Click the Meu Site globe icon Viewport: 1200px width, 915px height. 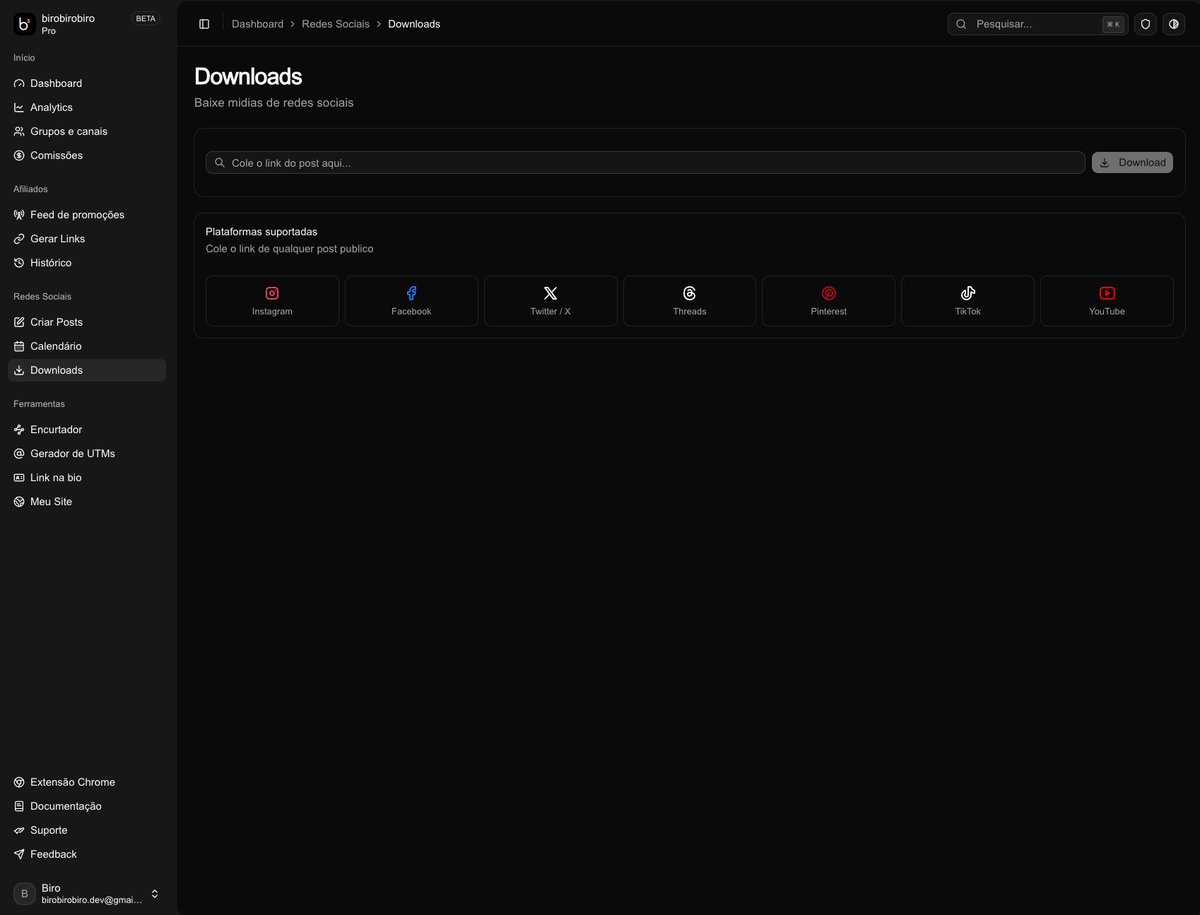(19, 502)
